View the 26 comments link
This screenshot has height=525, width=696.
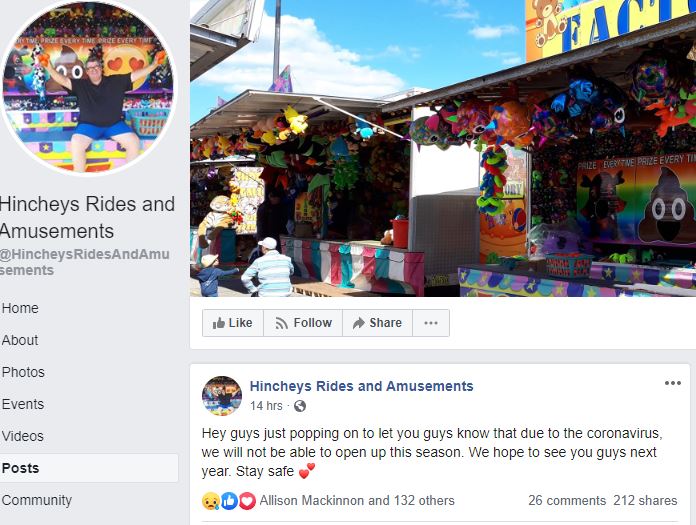567,501
